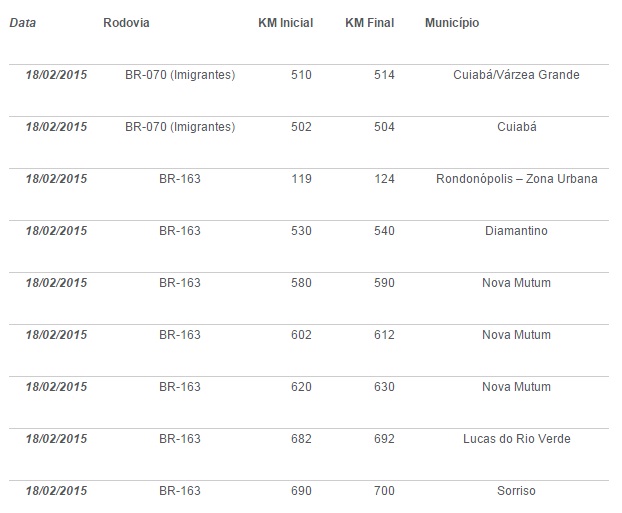The image size is (622, 513).
Task: Click the Data column header
Action: (23, 23)
